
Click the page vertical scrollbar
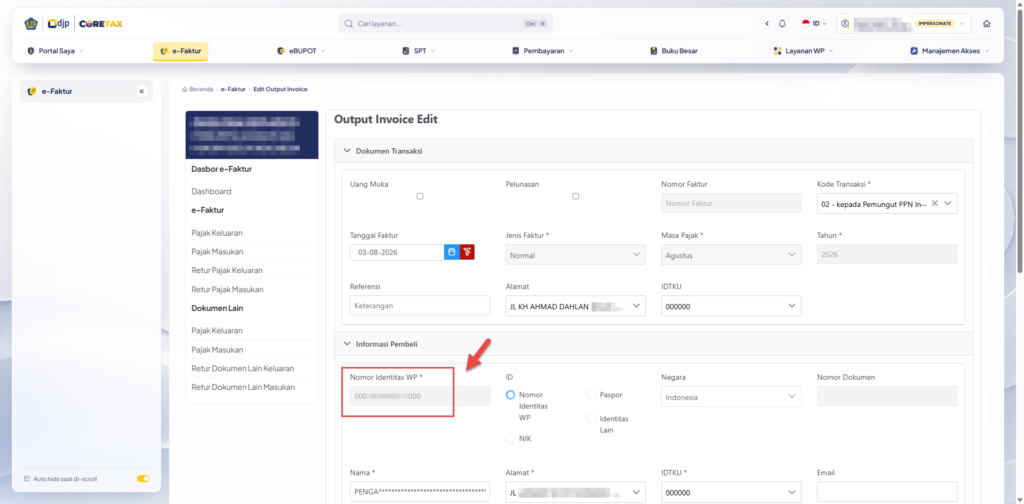pos(1019,140)
